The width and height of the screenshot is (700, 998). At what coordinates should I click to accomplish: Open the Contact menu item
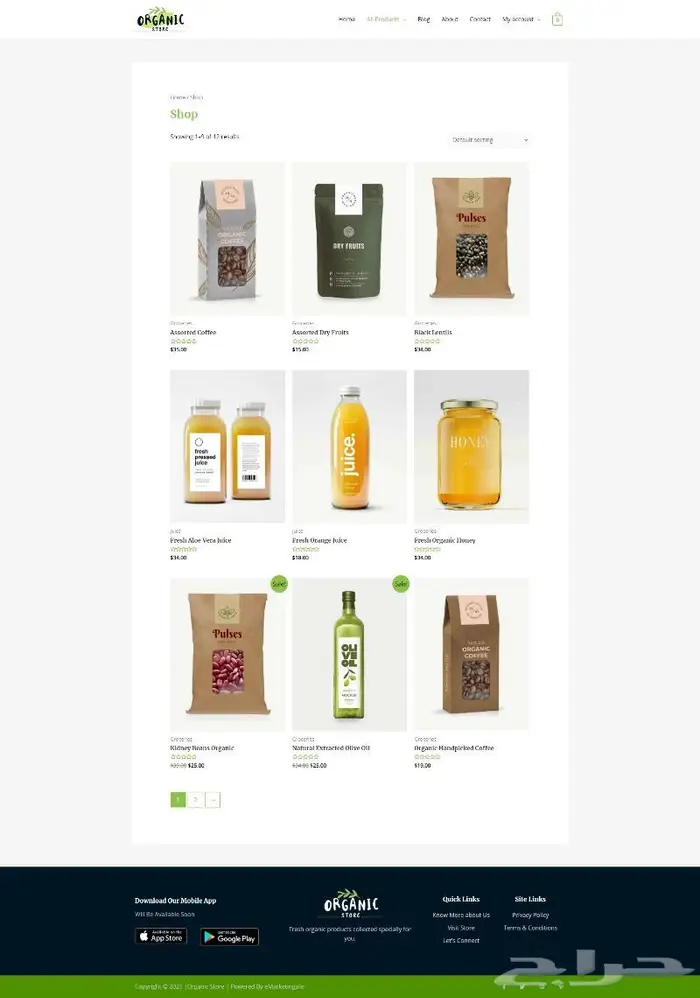[x=480, y=19]
